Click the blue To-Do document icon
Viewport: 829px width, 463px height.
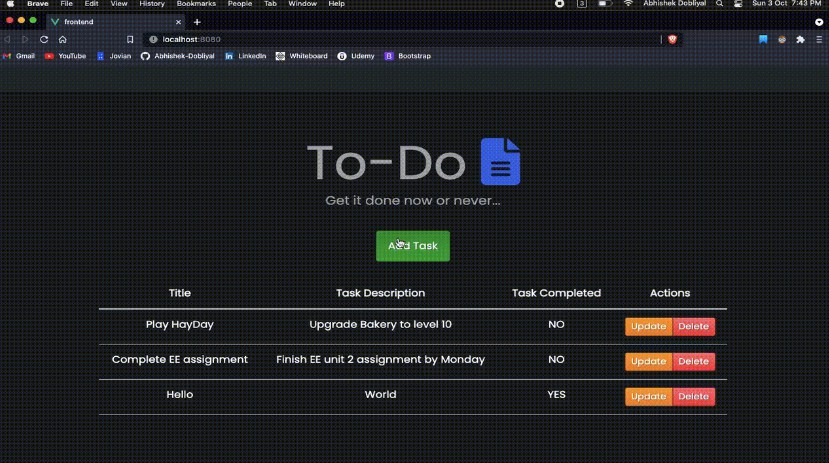point(500,162)
